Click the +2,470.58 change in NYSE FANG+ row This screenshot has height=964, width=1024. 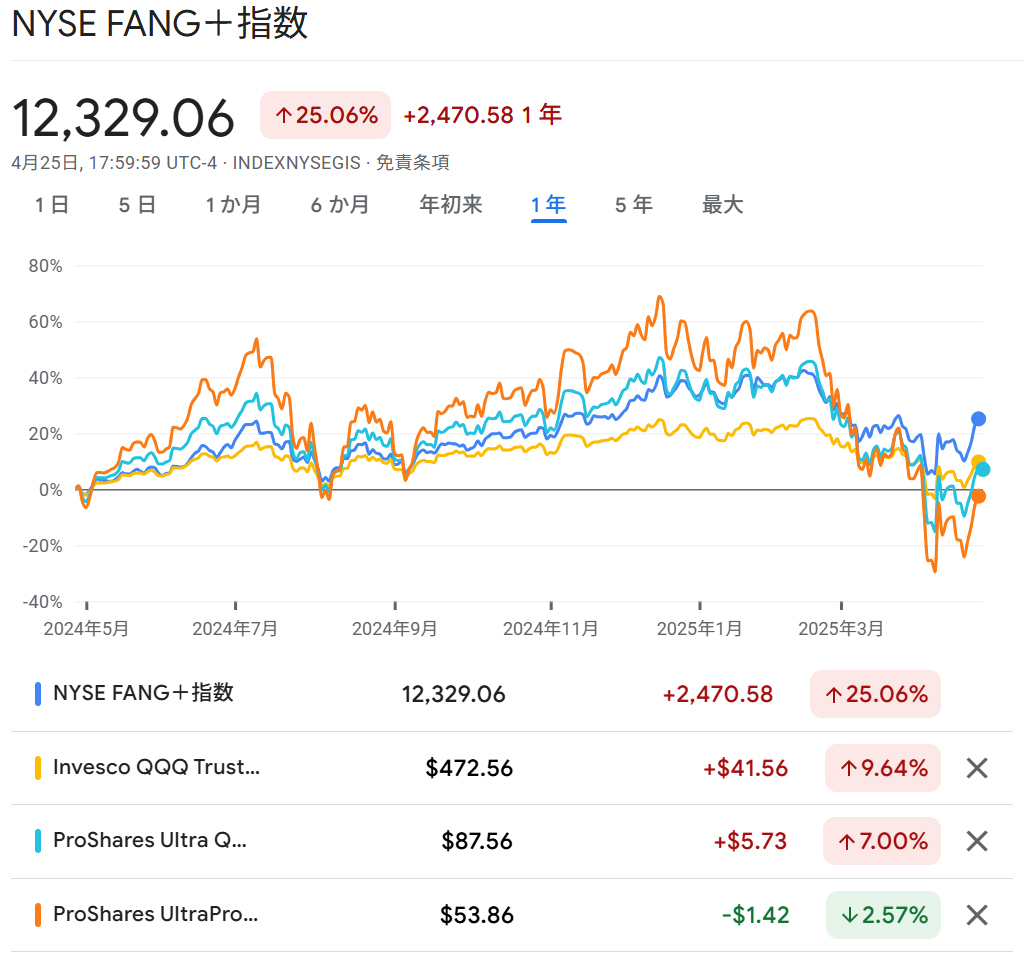(718, 694)
